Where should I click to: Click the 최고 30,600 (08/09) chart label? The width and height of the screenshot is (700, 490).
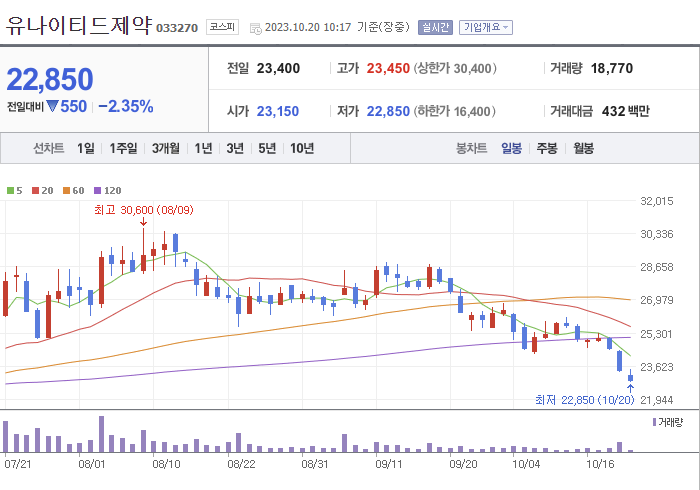click(x=144, y=210)
